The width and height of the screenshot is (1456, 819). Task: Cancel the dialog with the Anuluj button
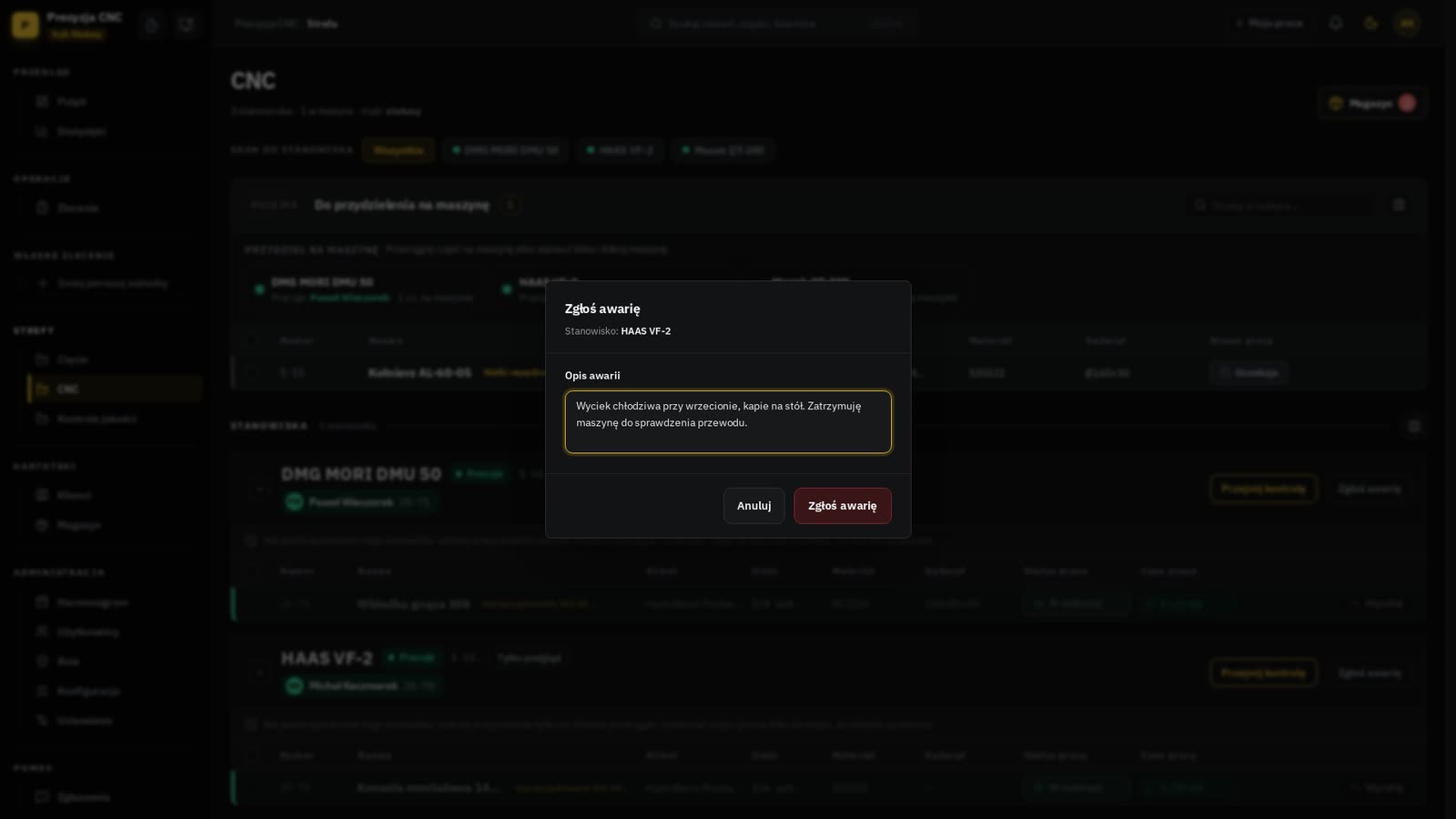[753, 506]
